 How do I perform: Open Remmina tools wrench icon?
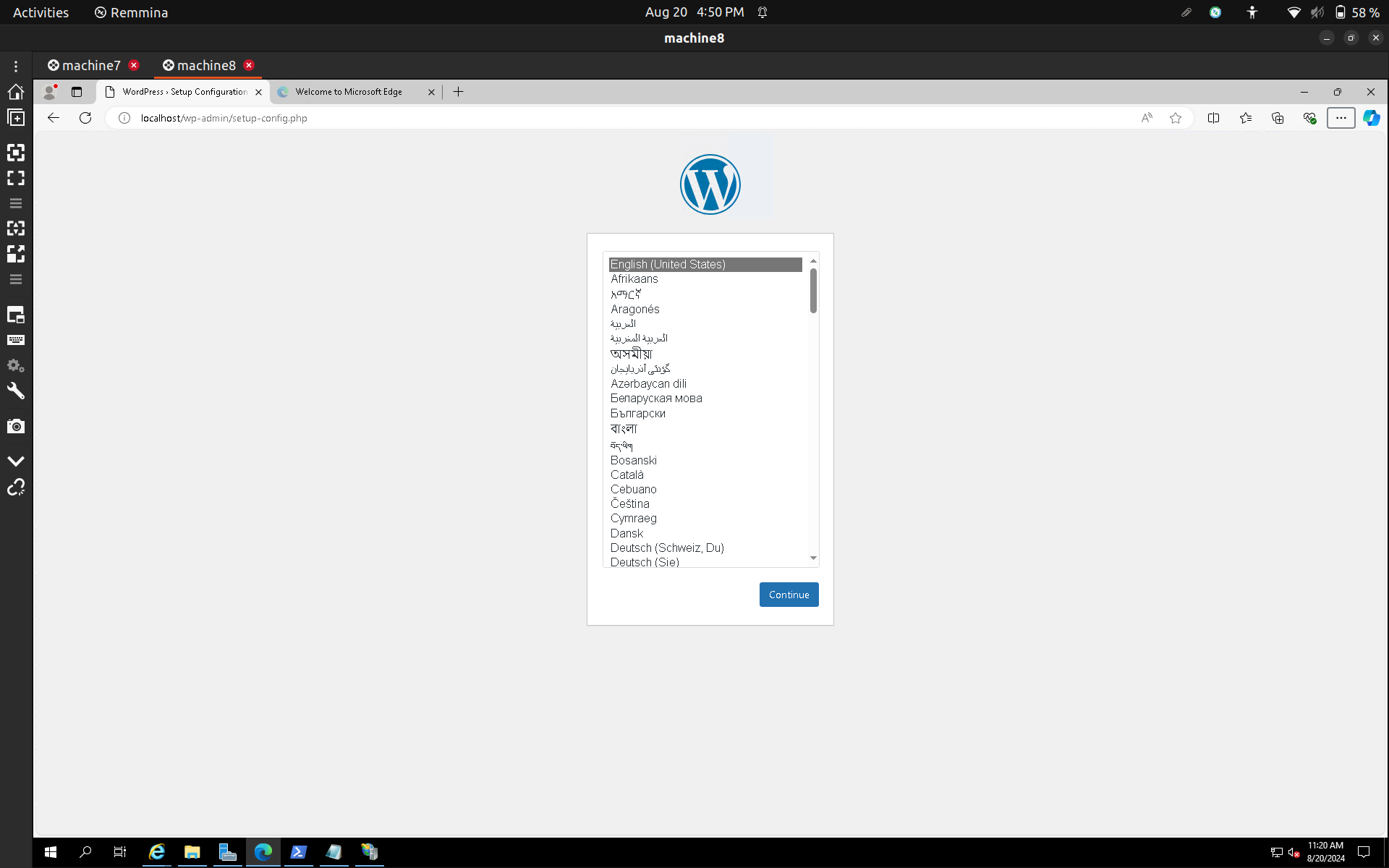[x=16, y=391]
